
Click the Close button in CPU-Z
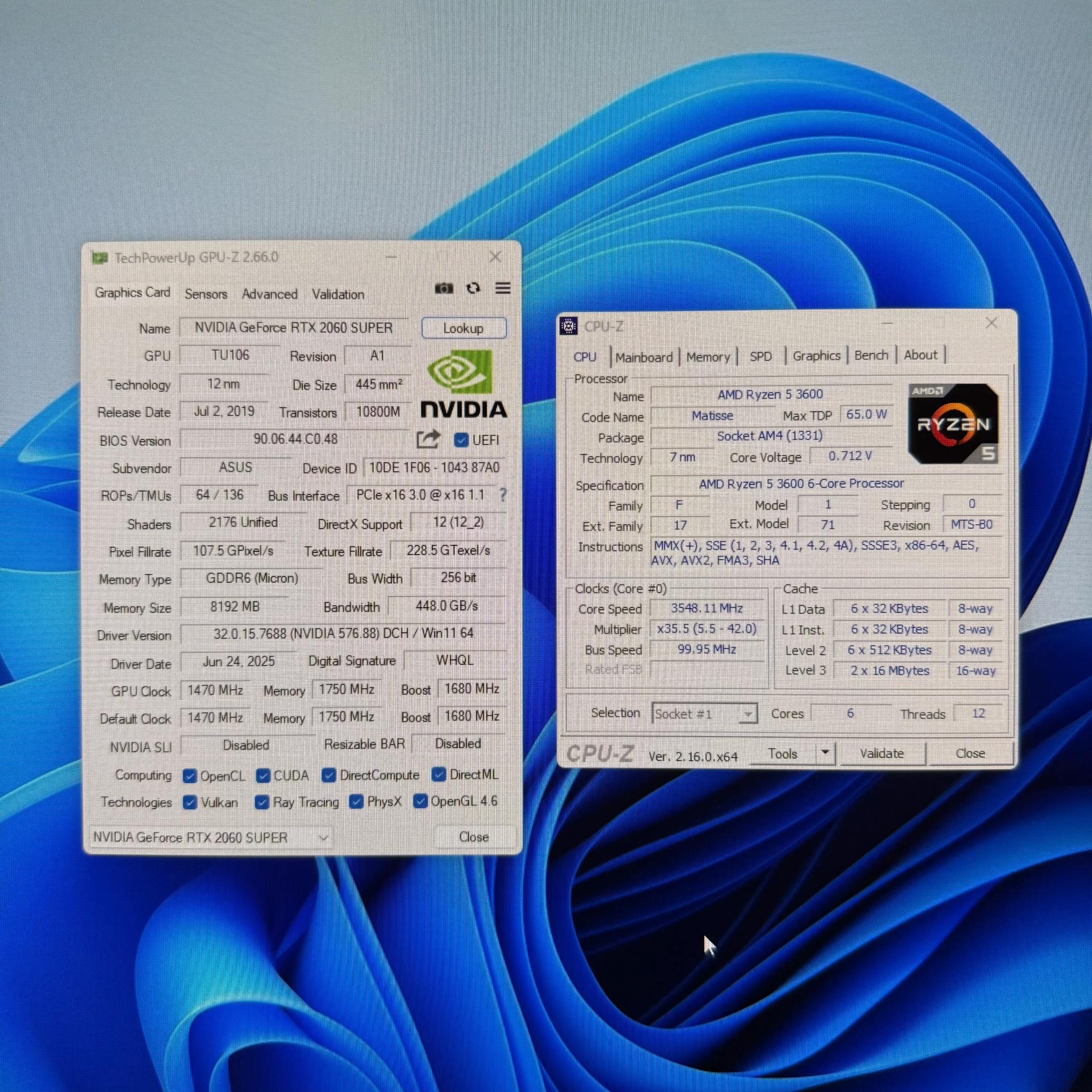coord(970,753)
